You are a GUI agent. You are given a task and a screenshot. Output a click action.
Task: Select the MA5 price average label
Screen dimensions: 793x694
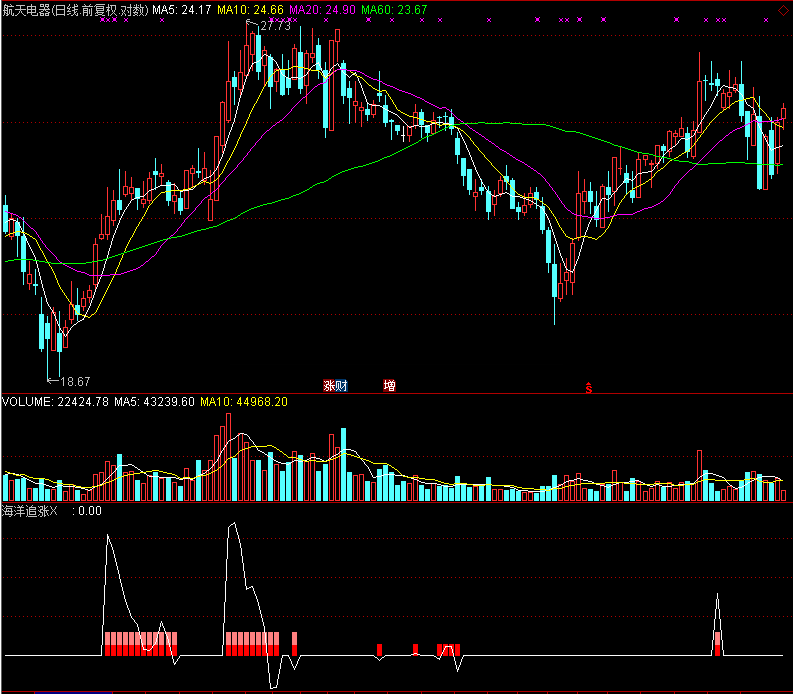[180, 10]
